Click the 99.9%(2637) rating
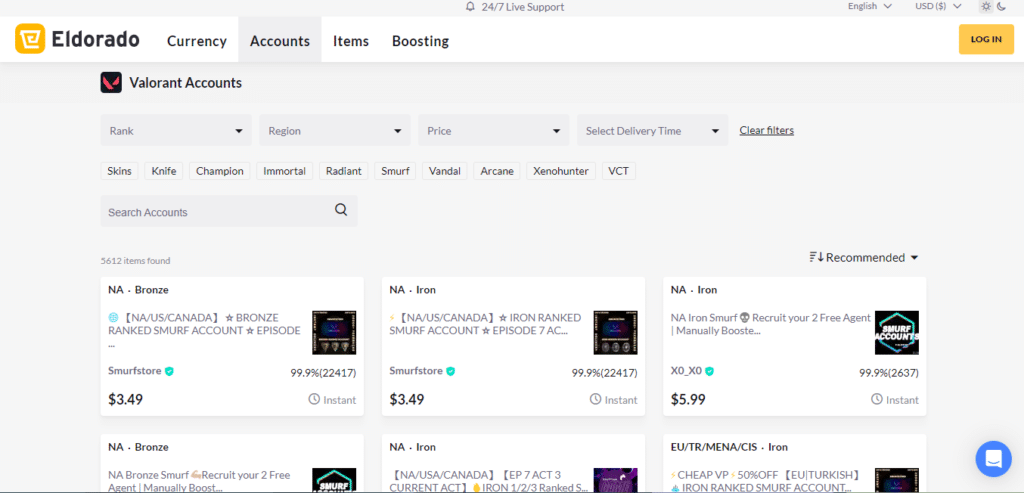The width and height of the screenshot is (1024, 493). [889, 374]
